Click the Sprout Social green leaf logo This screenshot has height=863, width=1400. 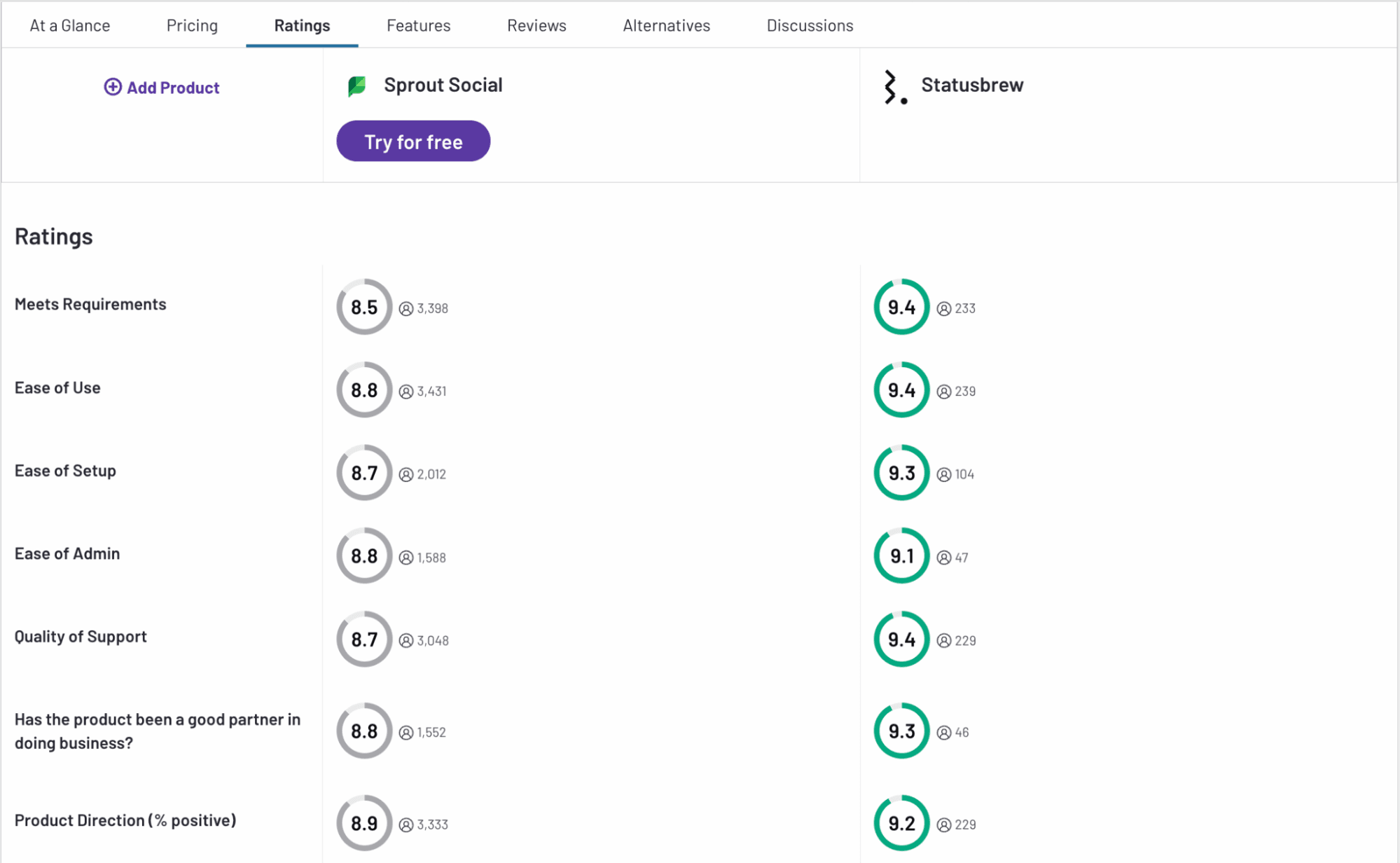(x=357, y=86)
